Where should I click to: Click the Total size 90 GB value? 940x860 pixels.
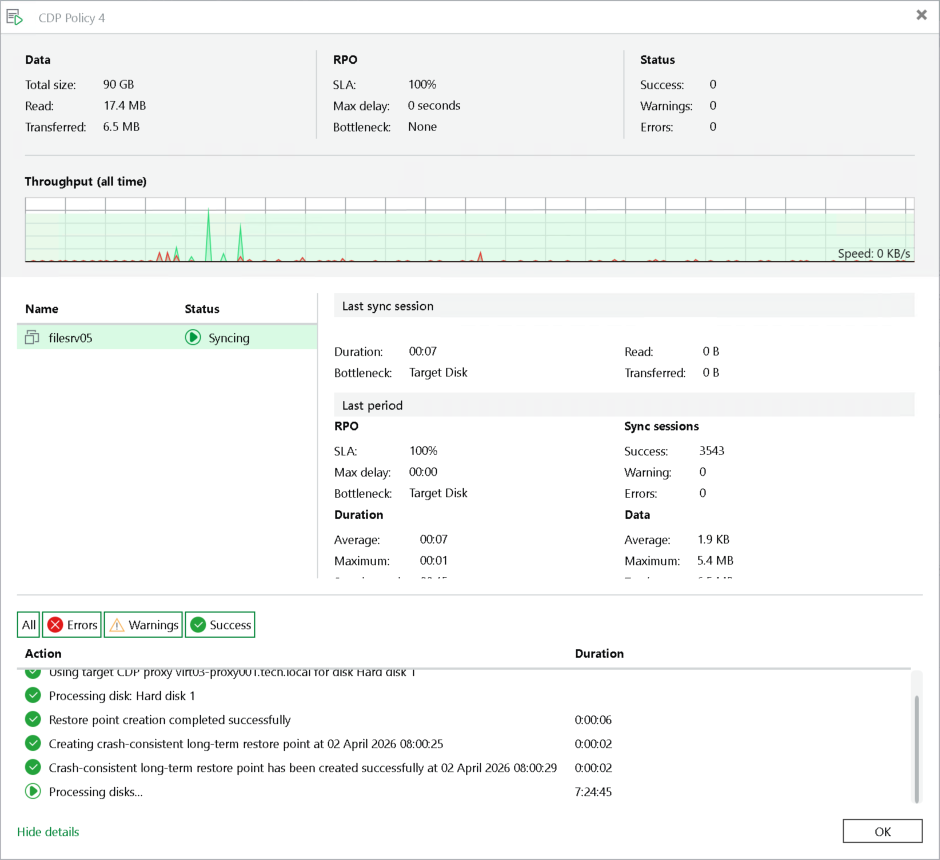point(119,85)
